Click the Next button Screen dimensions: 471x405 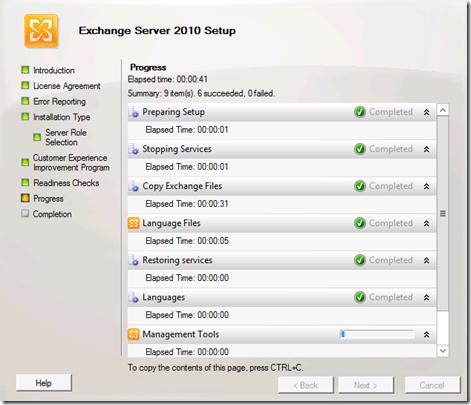click(366, 385)
